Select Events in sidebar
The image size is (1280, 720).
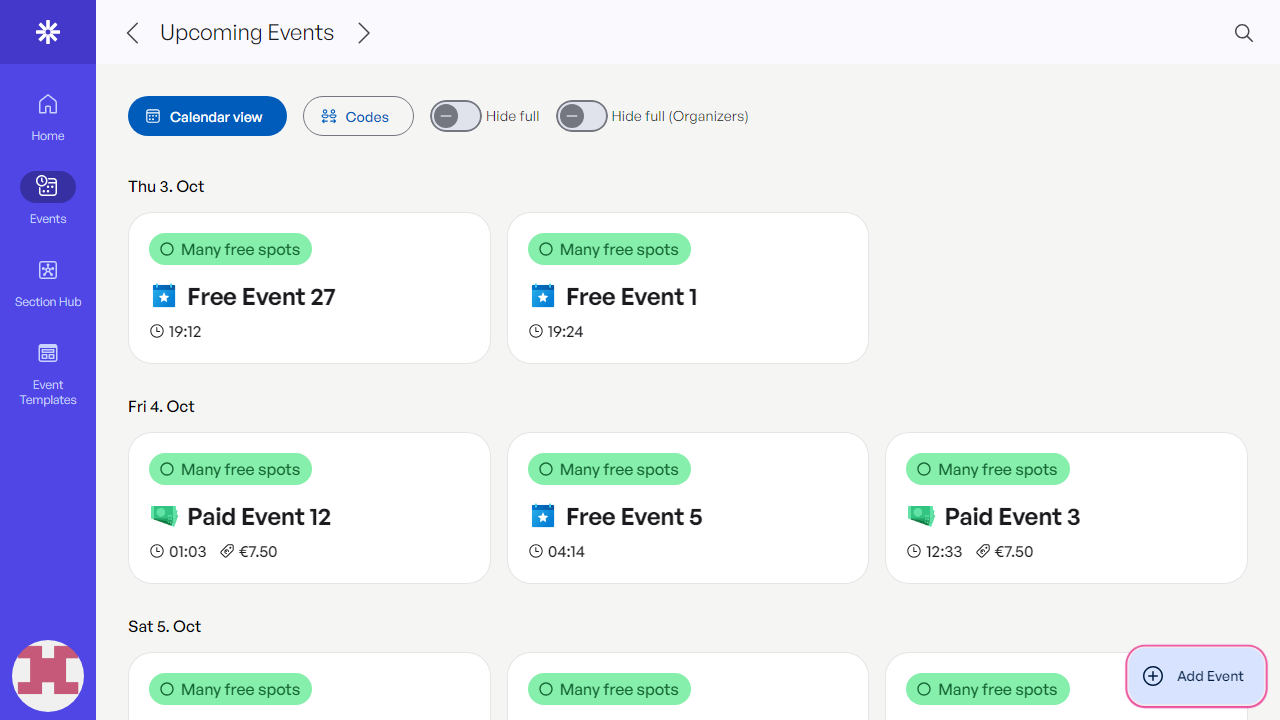click(47, 198)
